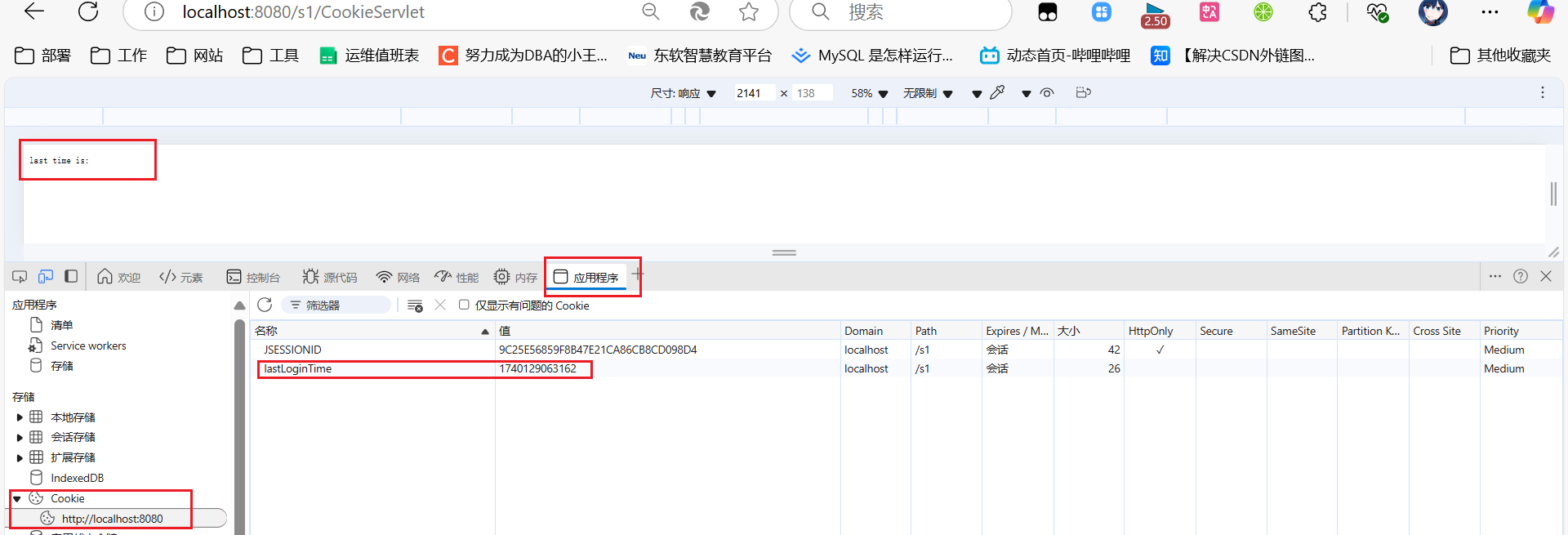Filter cookies using the filter box
The image size is (1568, 535).
click(336, 305)
